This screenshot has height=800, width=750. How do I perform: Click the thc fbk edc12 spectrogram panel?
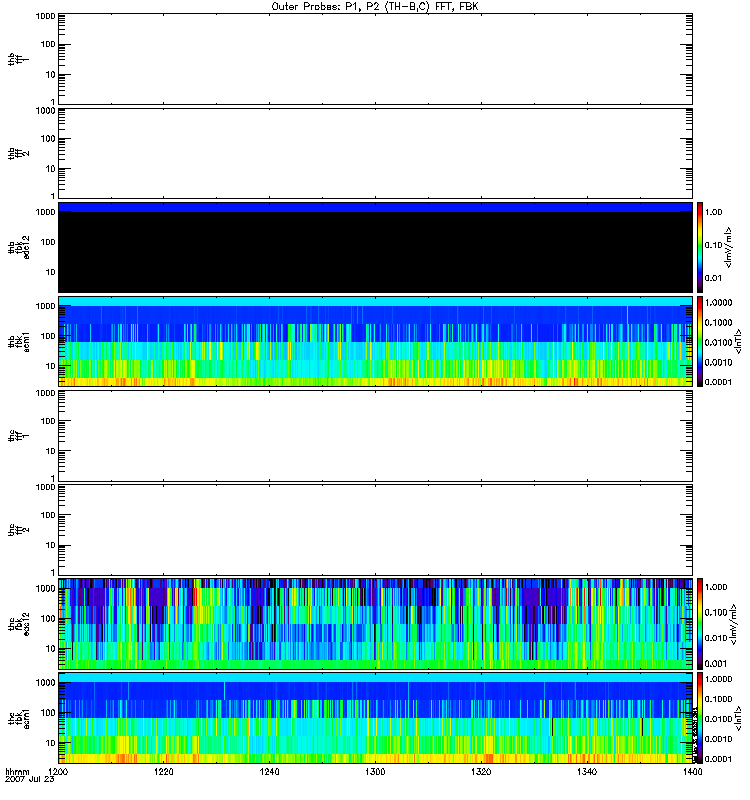[374, 624]
